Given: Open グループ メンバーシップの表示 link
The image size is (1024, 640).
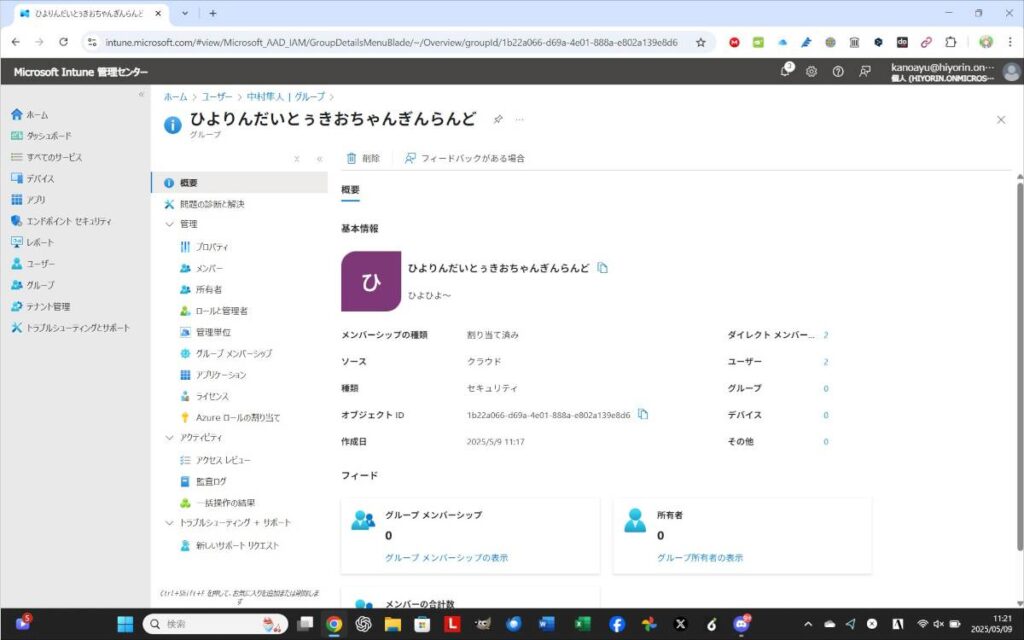Looking at the screenshot, I should [x=447, y=558].
